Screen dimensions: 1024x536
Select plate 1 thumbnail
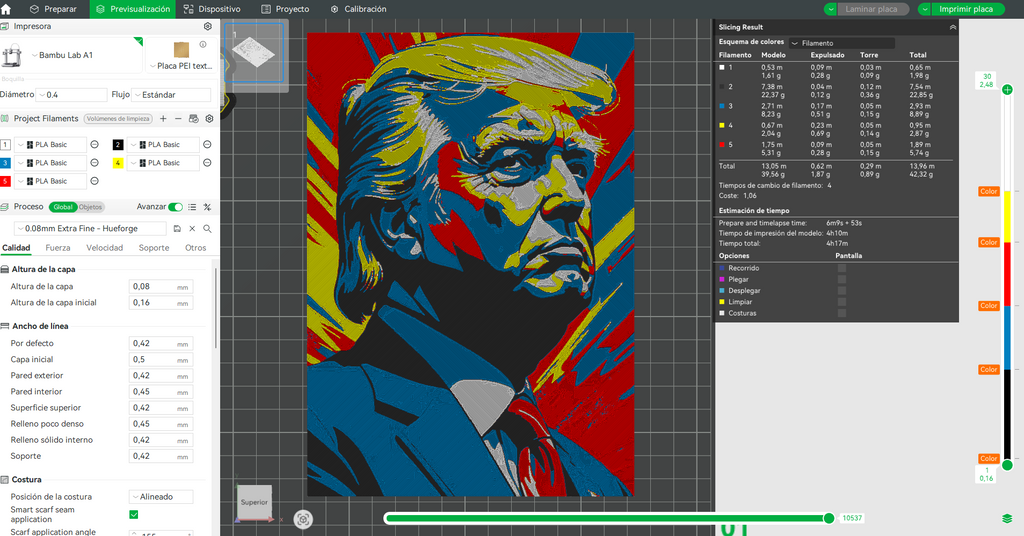click(x=254, y=54)
